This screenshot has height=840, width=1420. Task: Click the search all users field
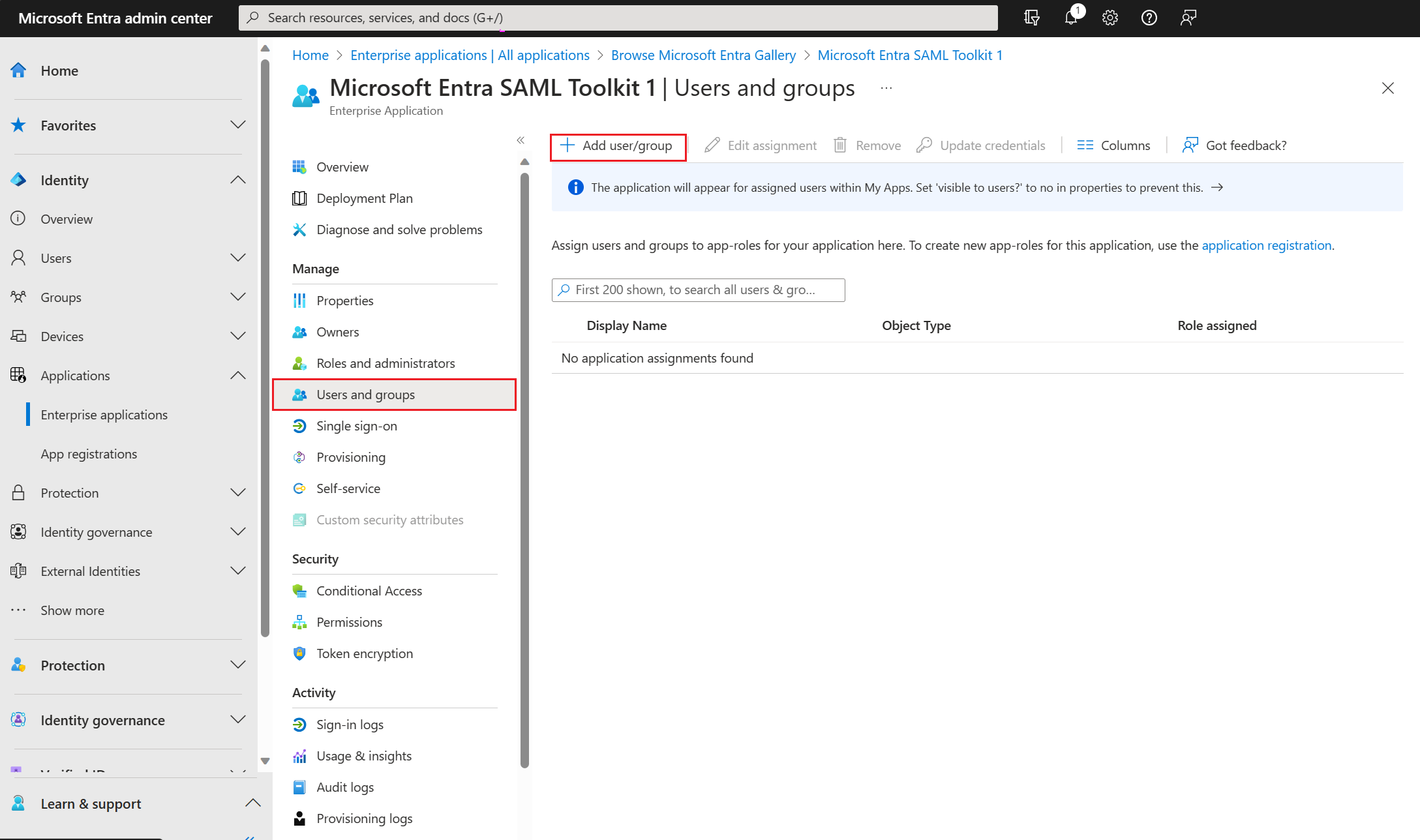pyautogui.click(x=698, y=290)
